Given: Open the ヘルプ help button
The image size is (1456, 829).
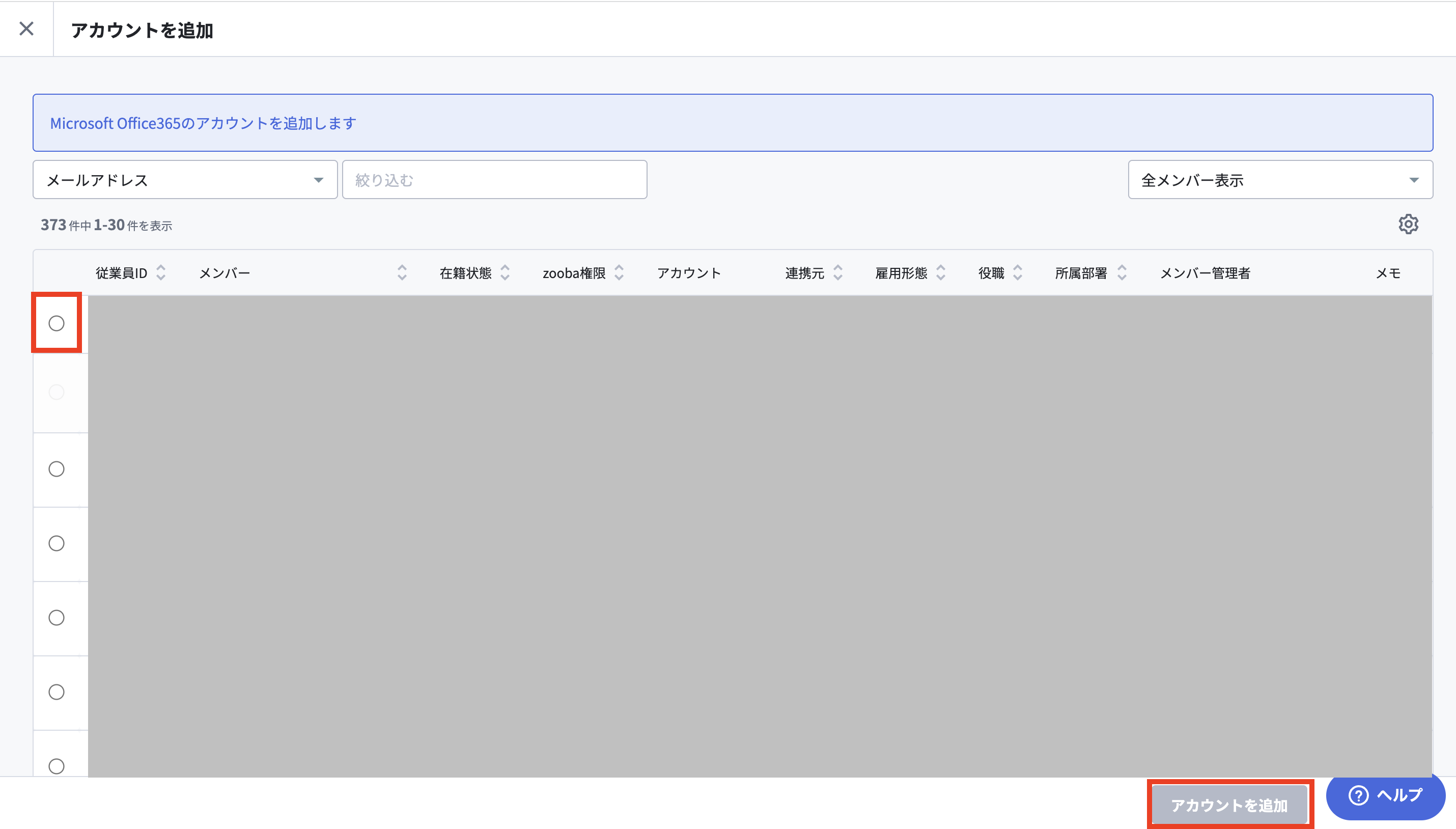Looking at the screenshot, I should coord(1385,795).
